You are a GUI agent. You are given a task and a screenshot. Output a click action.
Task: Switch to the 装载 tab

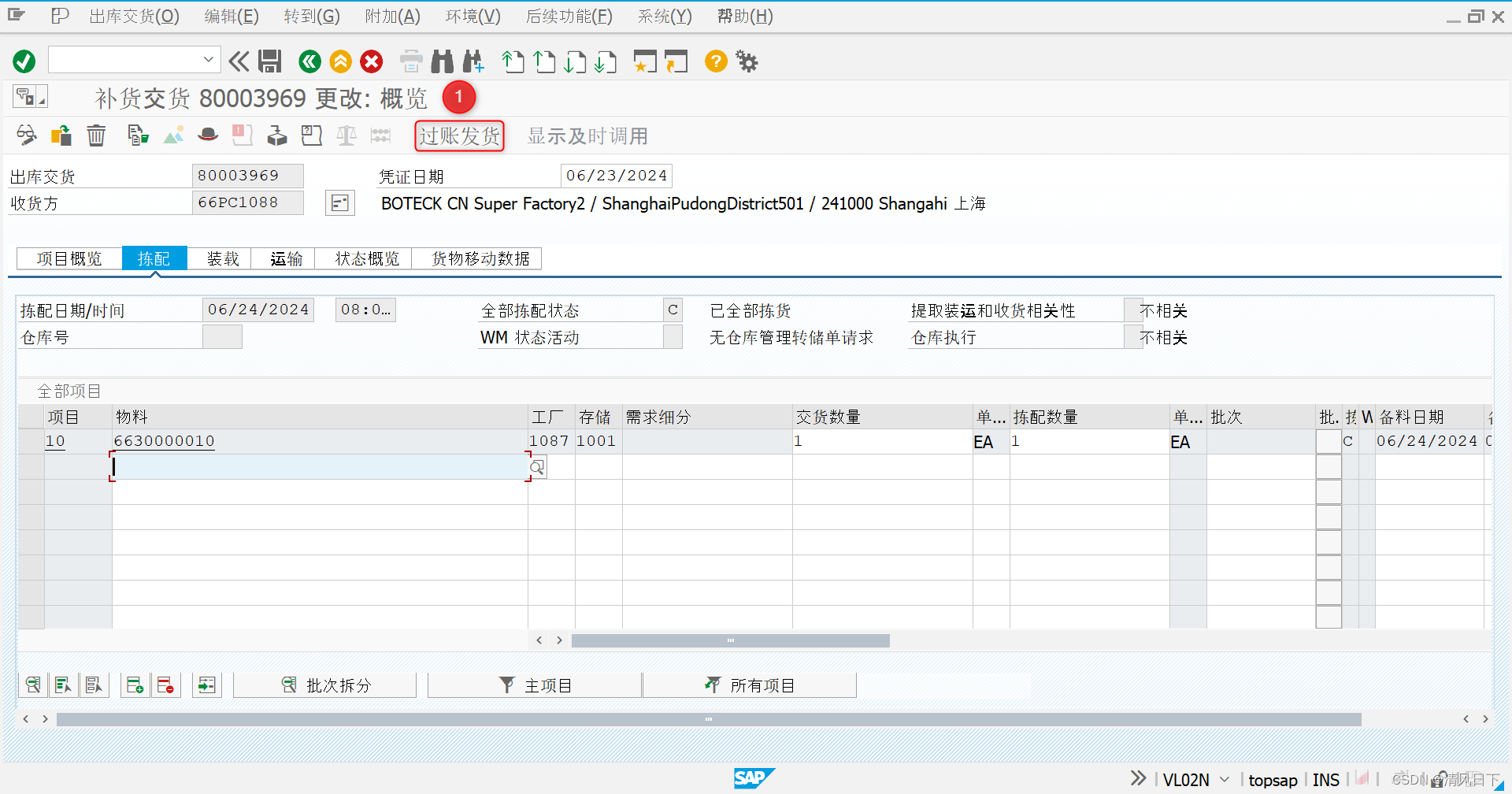(222, 258)
